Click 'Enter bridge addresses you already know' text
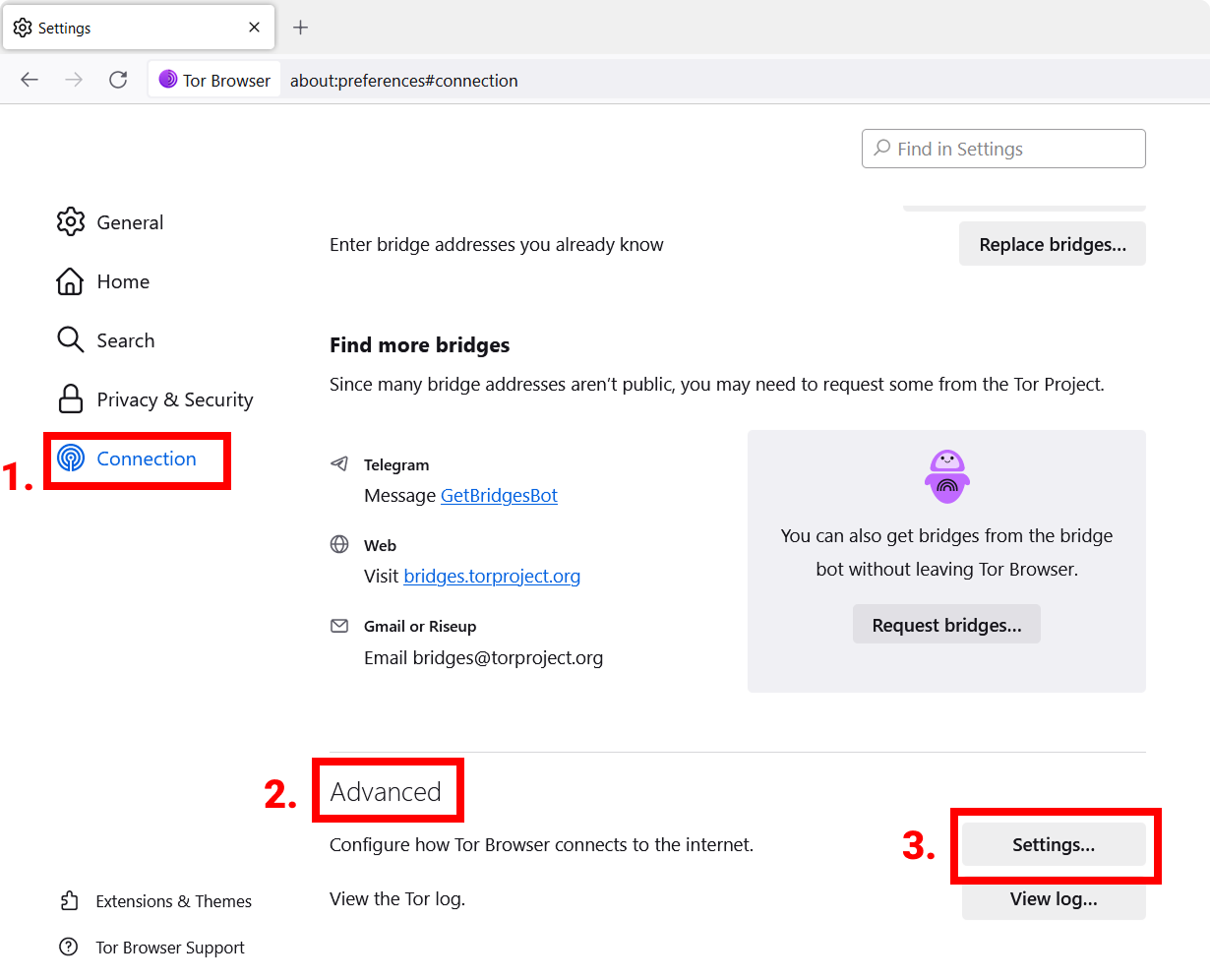The width and height of the screenshot is (1210, 980). point(497,245)
